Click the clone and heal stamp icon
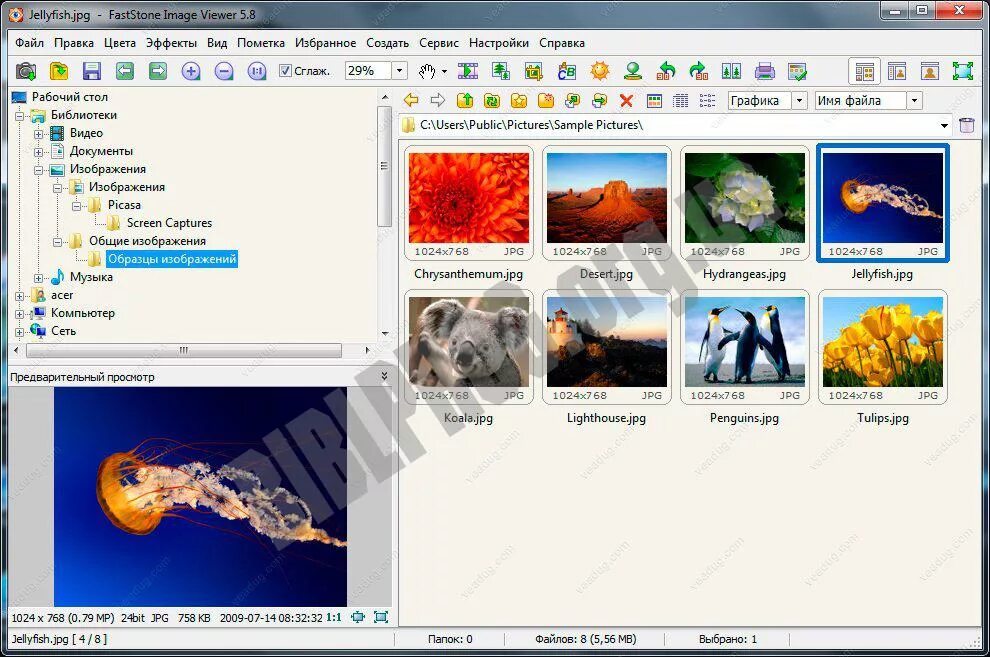Viewport: 990px width, 657px height. (x=633, y=71)
